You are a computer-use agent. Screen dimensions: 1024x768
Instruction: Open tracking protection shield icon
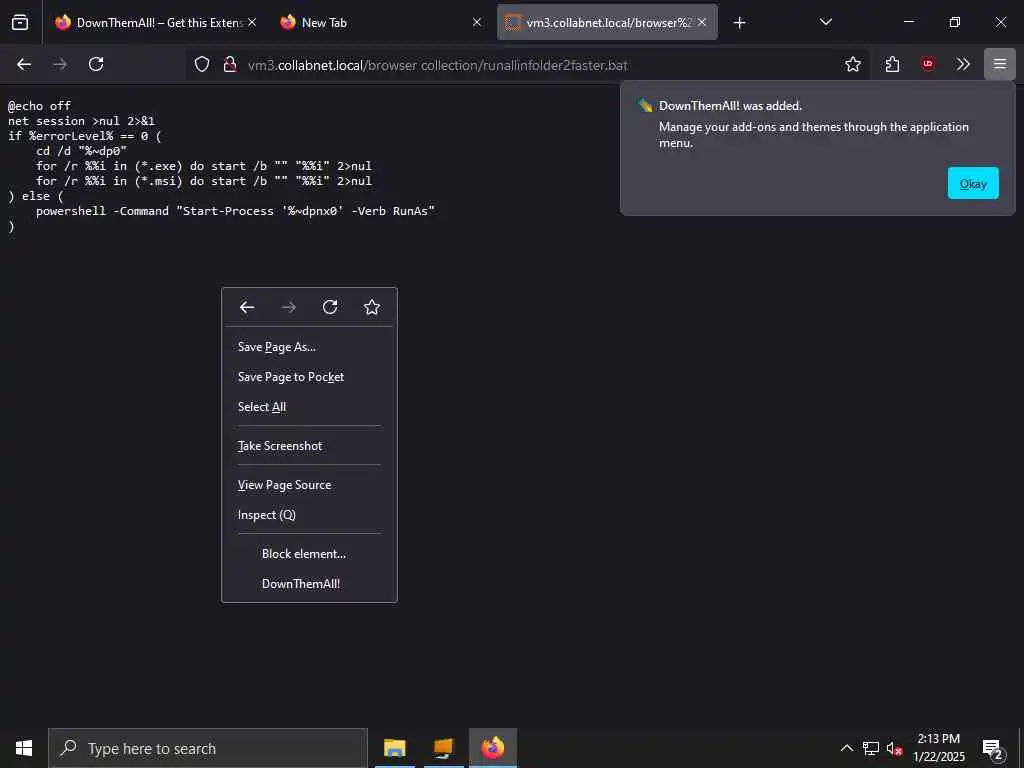[202, 64]
